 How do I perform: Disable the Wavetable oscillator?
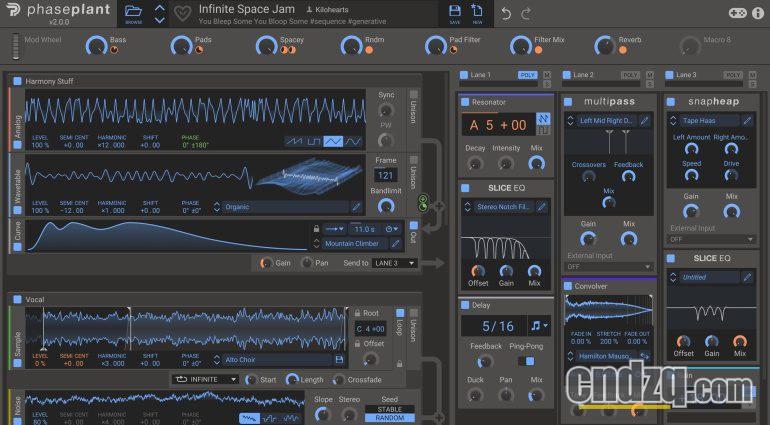pos(18,210)
